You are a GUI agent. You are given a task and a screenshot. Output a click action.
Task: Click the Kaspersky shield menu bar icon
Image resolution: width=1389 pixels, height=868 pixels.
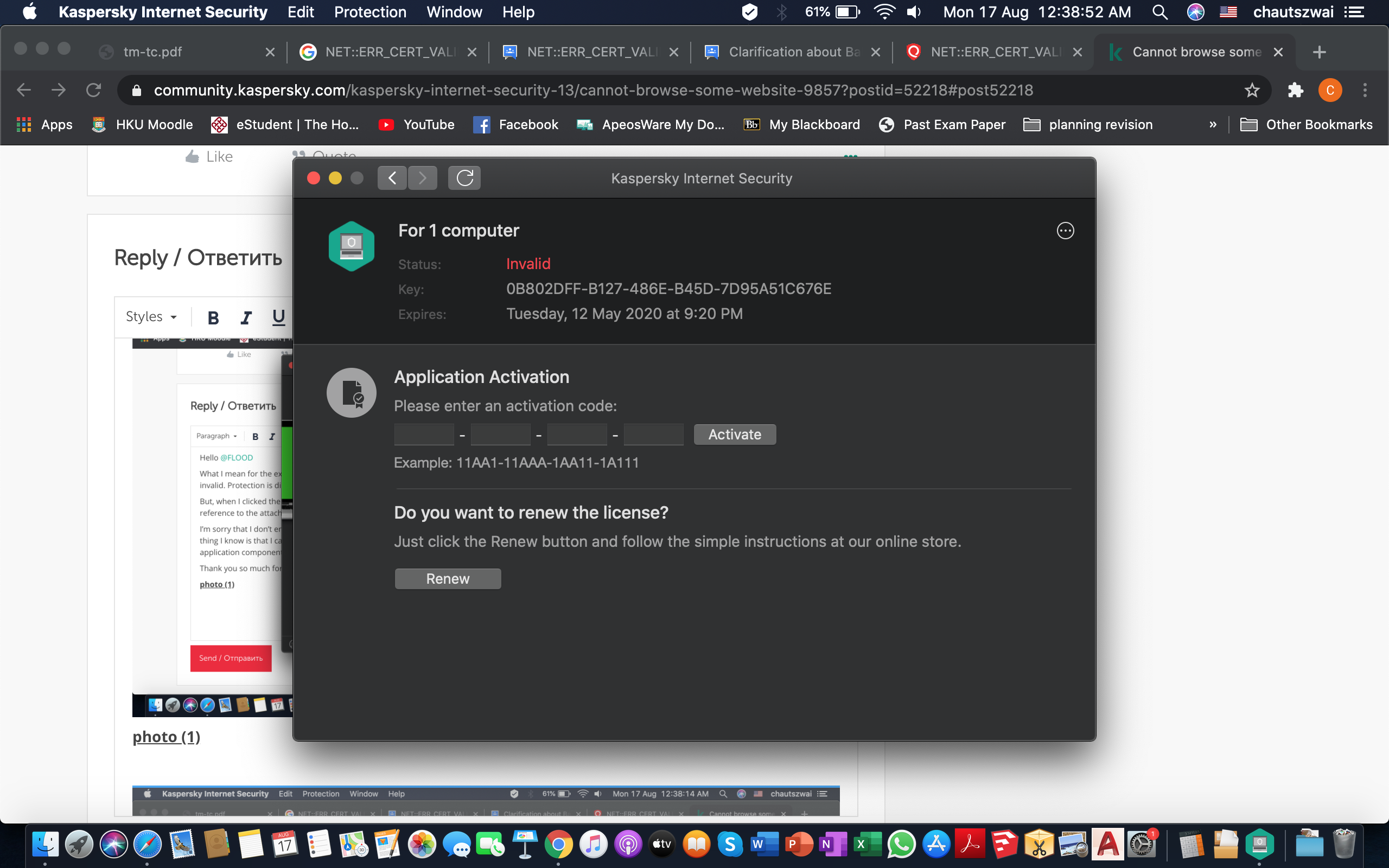point(750,12)
